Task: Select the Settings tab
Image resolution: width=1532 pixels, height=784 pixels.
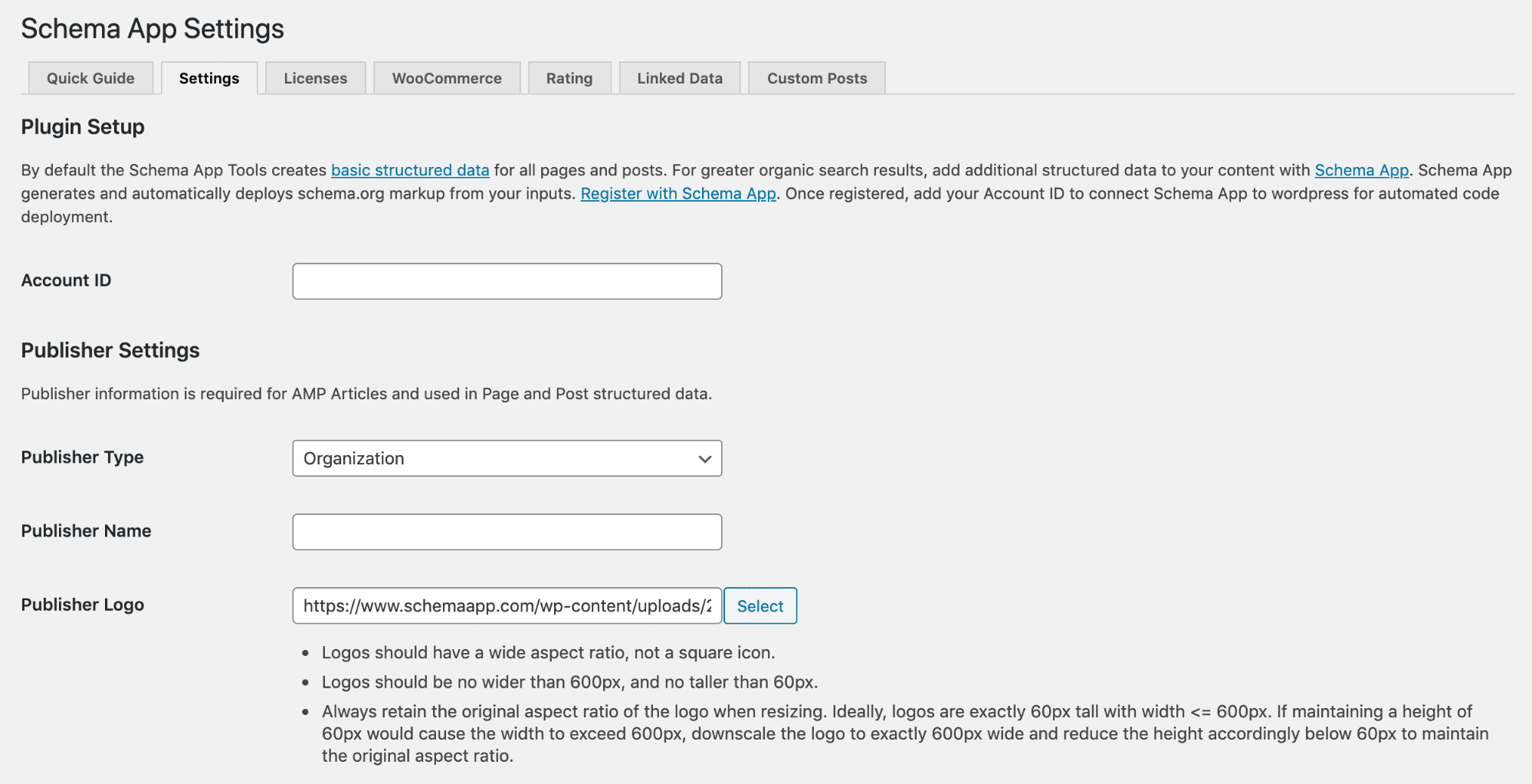Action: pos(208,78)
